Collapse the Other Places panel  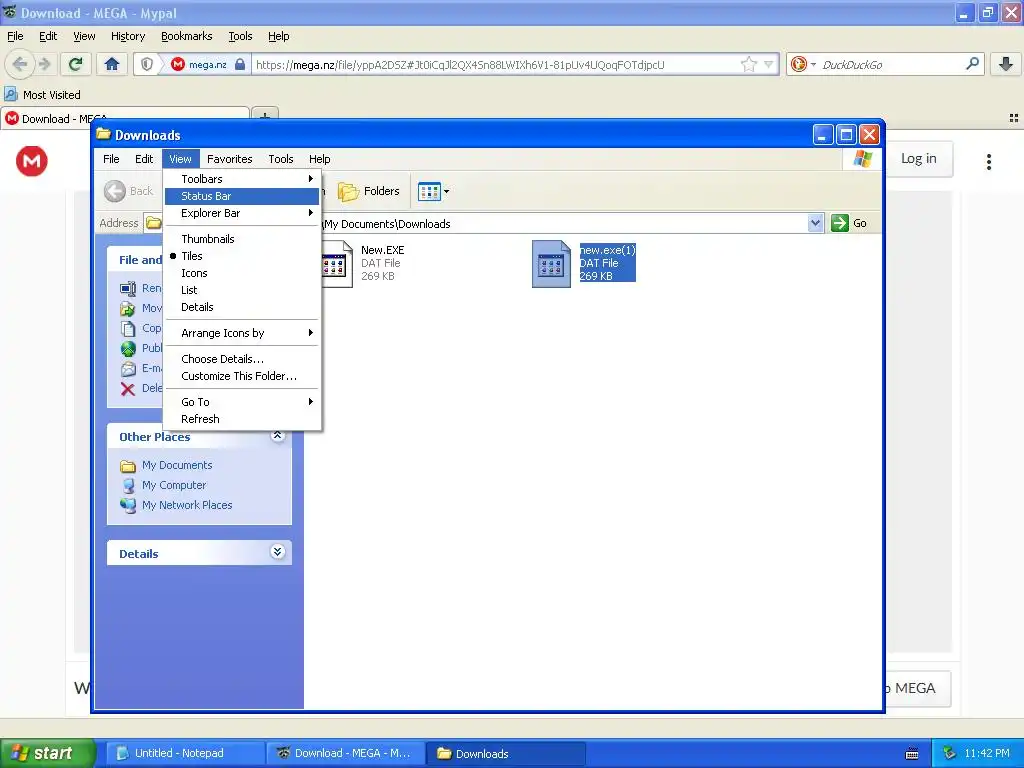[278, 436]
